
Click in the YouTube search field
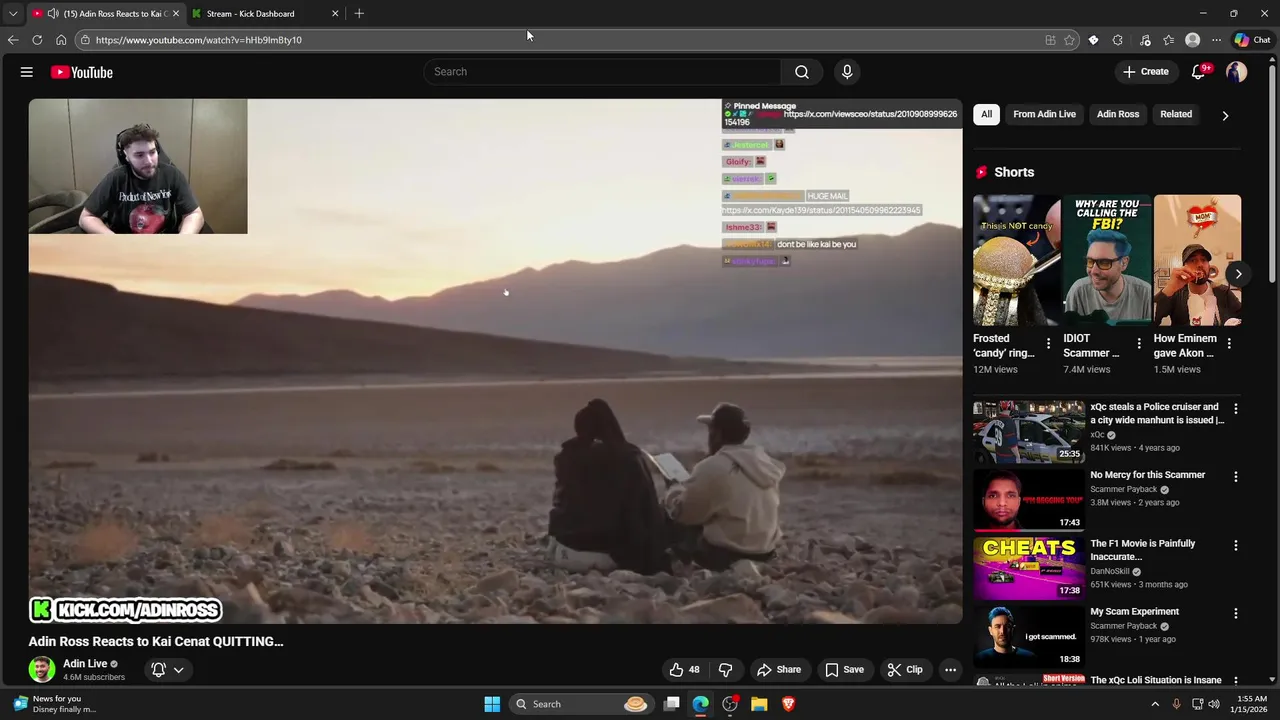tap(603, 72)
